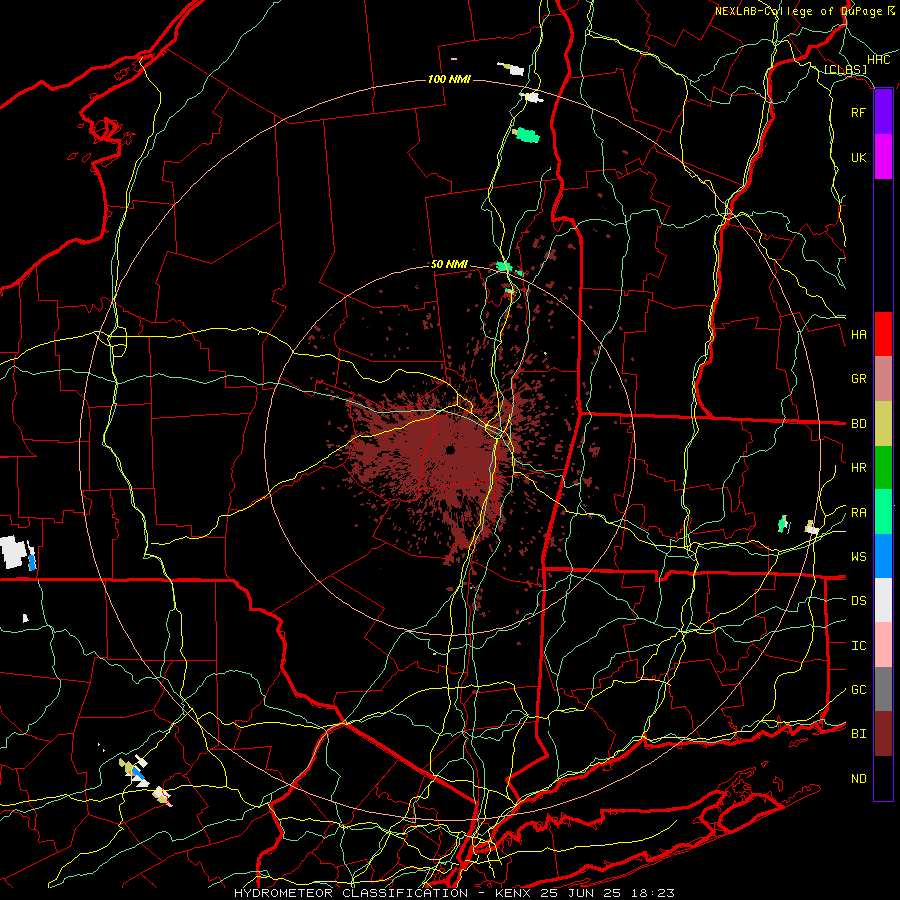Image resolution: width=900 pixels, height=900 pixels.
Task: Click the HR green legend swatch
Action: (x=883, y=467)
